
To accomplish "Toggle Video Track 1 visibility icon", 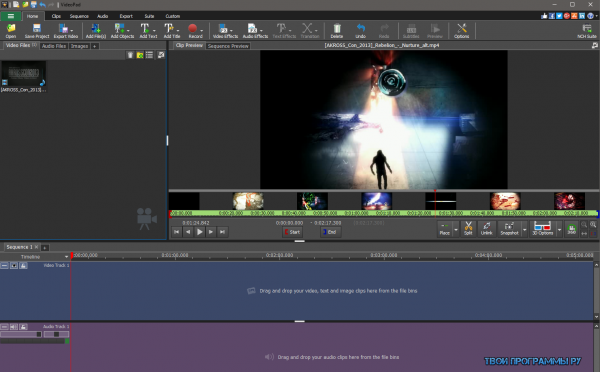I will tap(14, 265).
